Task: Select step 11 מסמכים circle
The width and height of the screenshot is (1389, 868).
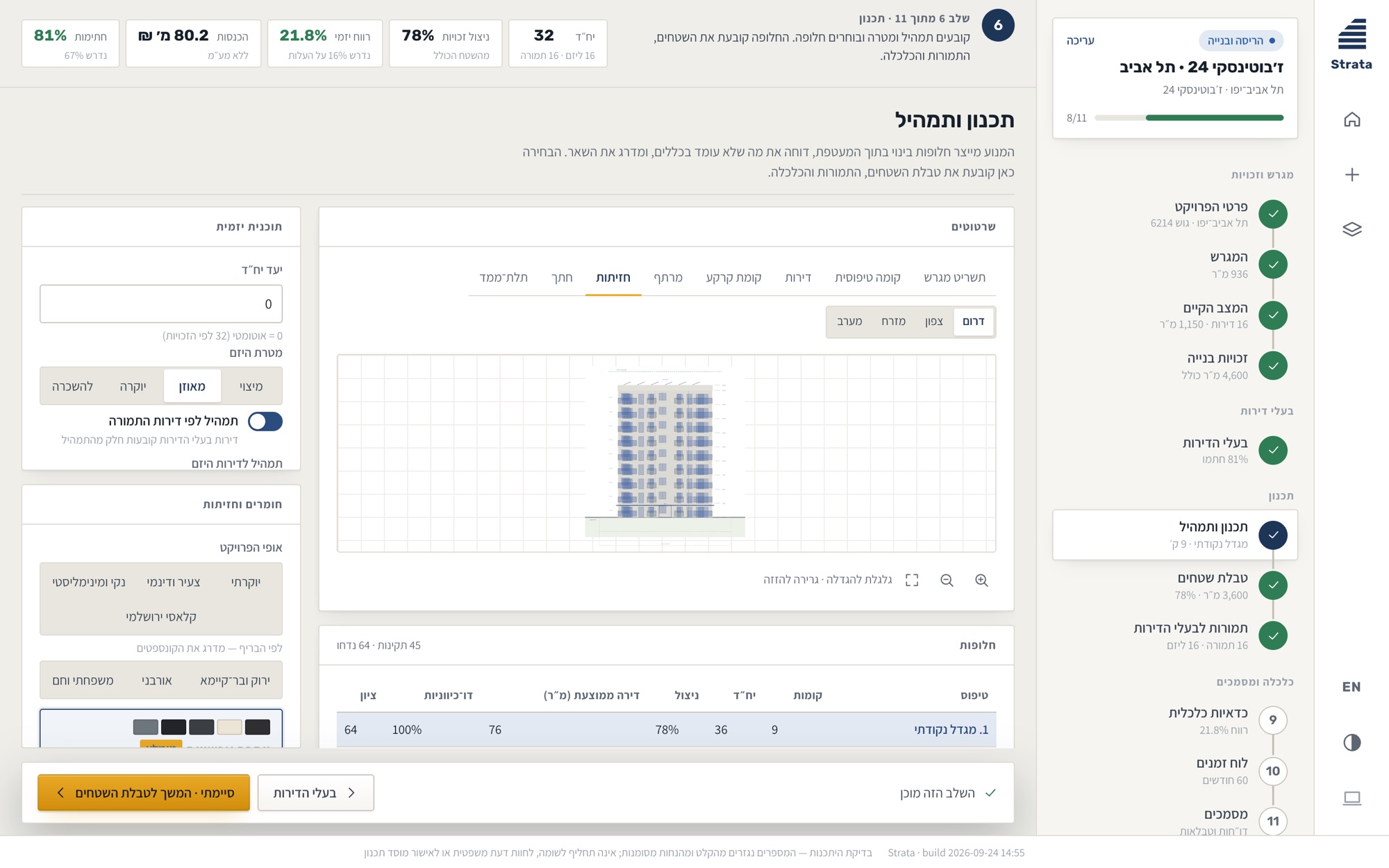Action: click(x=1272, y=821)
